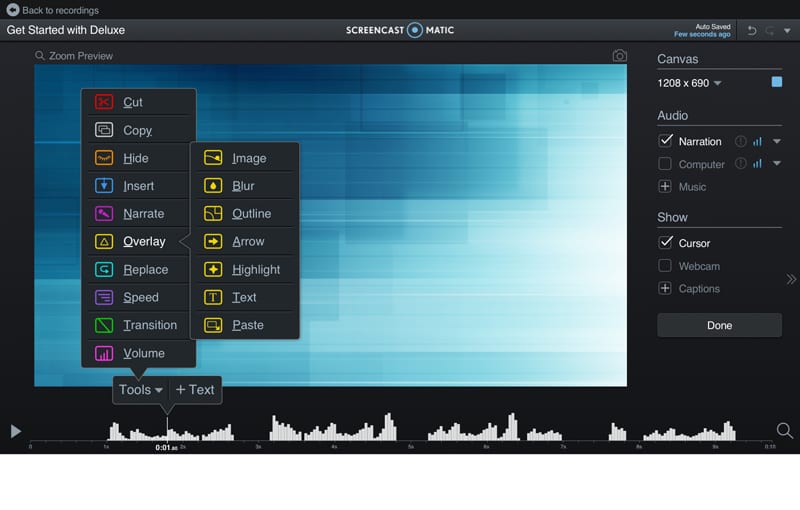The height and width of the screenshot is (510, 800).
Task: Add Music with the plus box
Action: (x=665, y=187)
